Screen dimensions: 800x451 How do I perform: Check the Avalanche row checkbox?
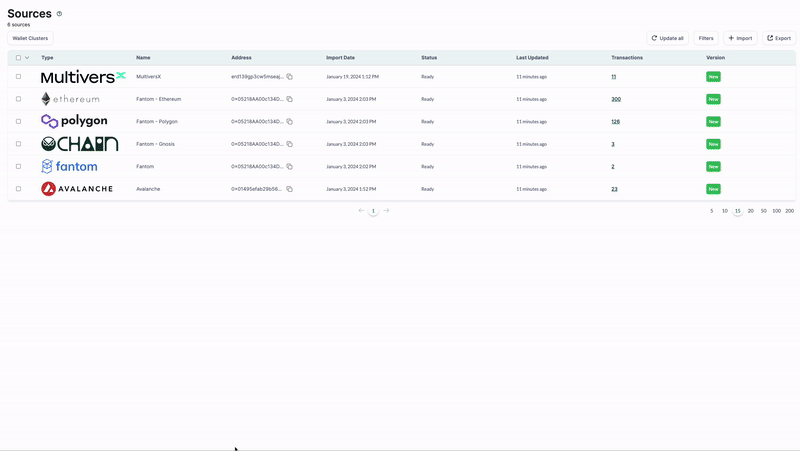coord(18,189)
